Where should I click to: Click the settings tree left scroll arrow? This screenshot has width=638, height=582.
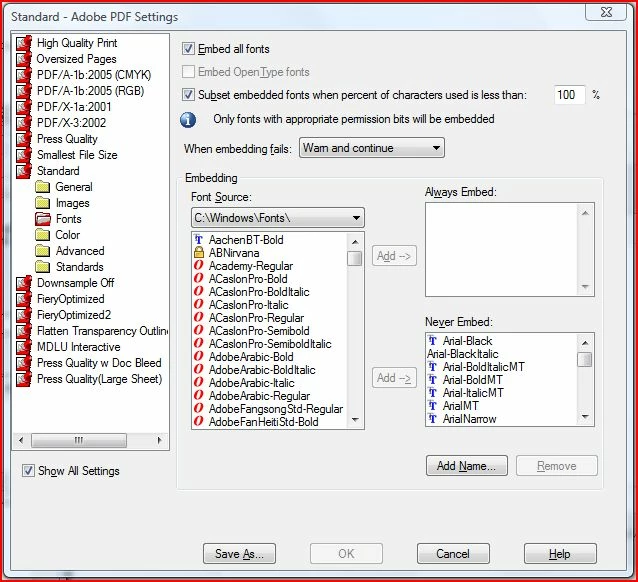pos(21,440)
